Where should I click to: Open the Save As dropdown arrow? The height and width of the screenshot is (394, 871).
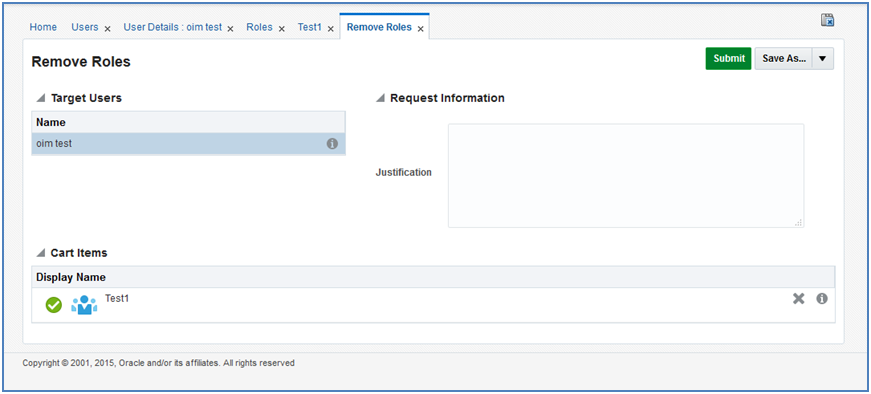click(823, 58)
